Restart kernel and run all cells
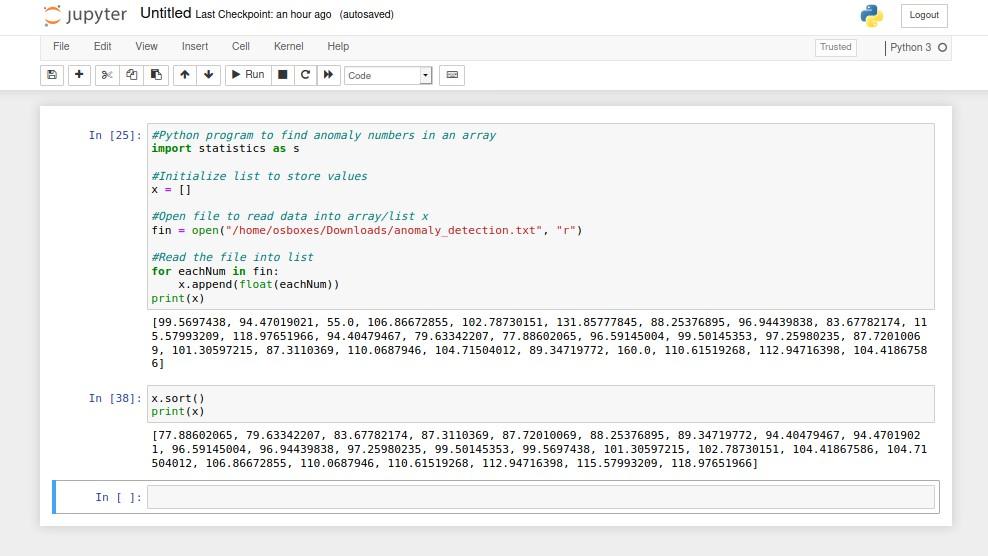The width and height of the screenshot is (988, 556). pyautogui.click(x=328, y=75)
